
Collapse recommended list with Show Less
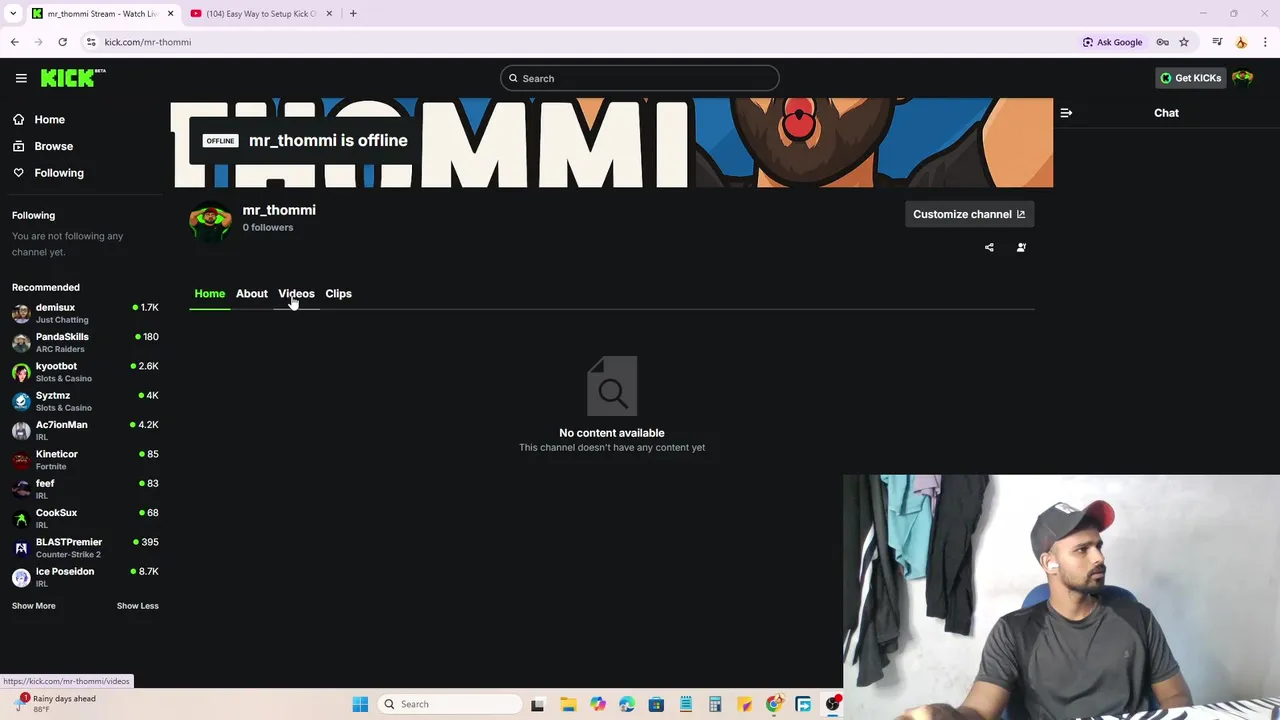click(137, 606)
